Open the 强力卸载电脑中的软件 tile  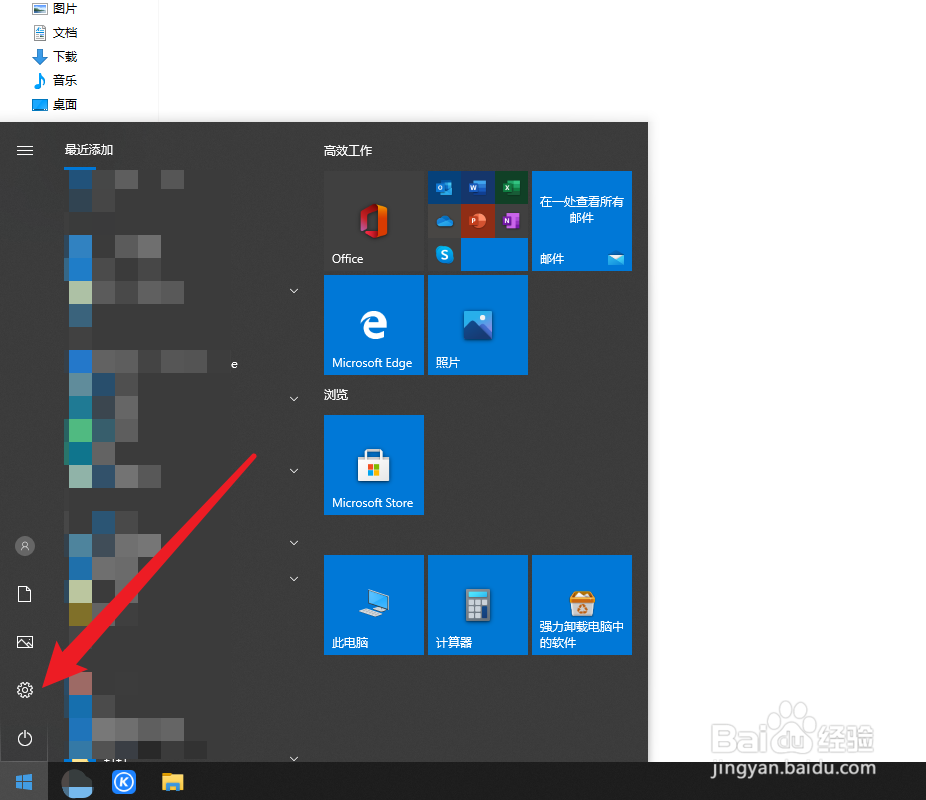coord(582,605)
